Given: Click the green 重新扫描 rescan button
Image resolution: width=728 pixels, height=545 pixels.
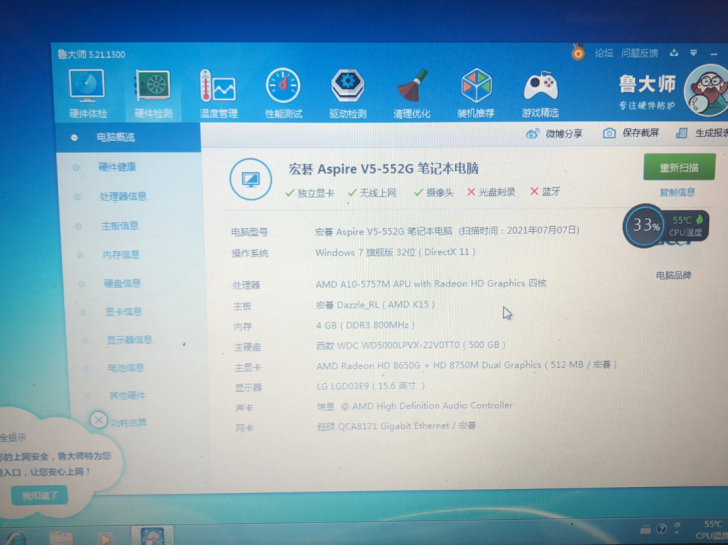Looking at the screenshot, I should 679,167.
